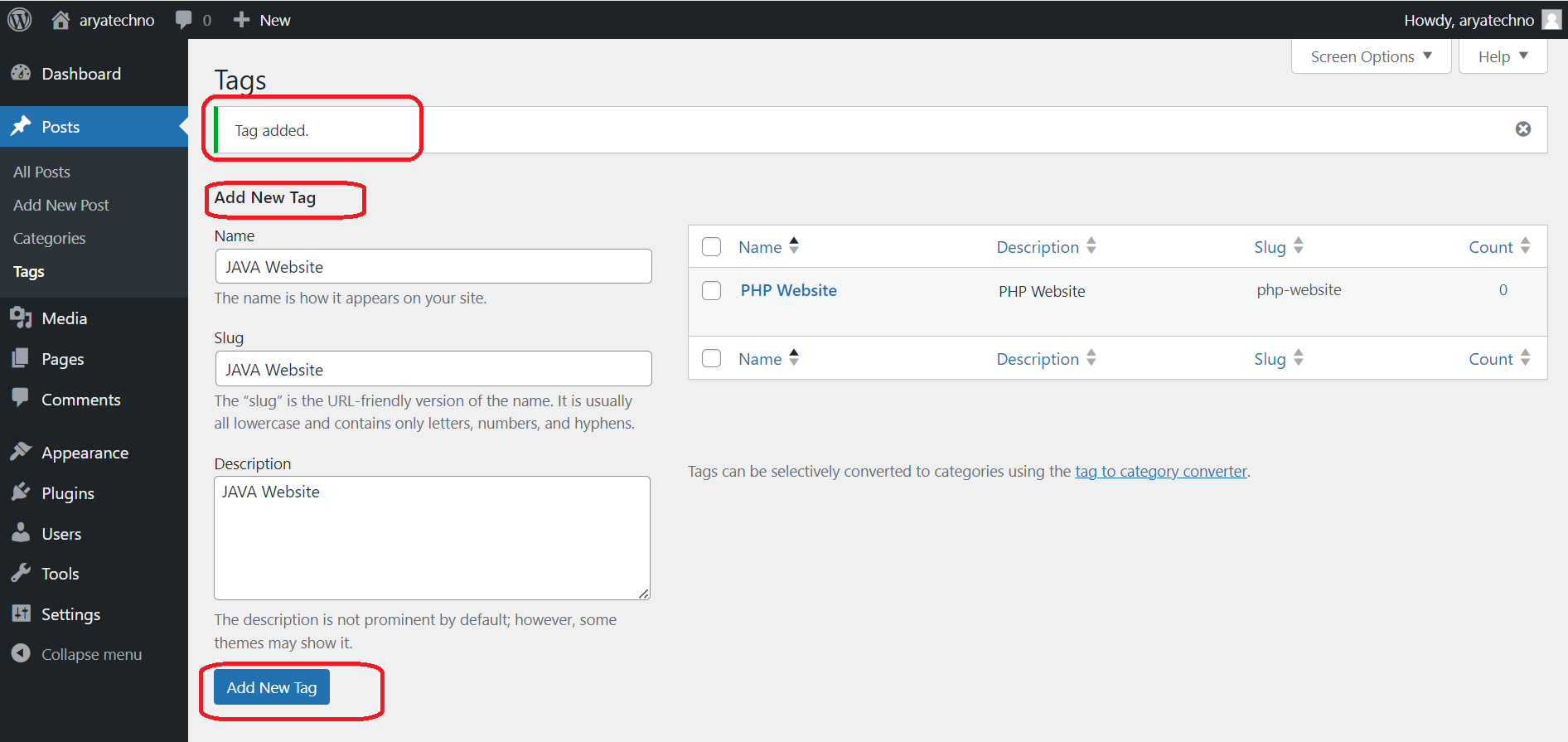
Task: Click the Dashboard gauge icon
Action: (x=21, y=74)
